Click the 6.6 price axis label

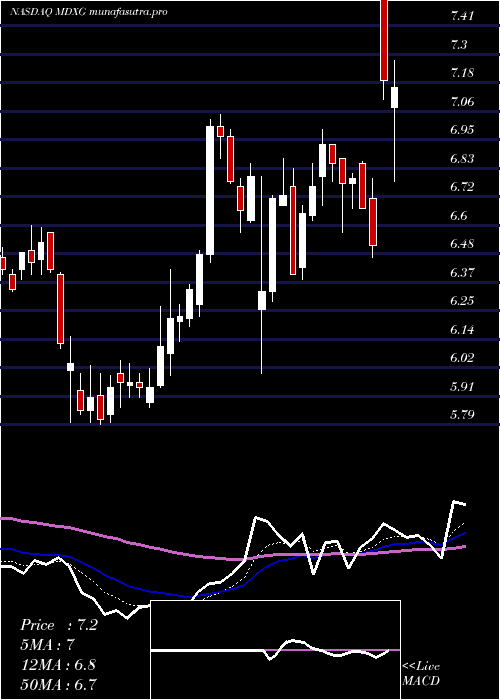[458, 216]
